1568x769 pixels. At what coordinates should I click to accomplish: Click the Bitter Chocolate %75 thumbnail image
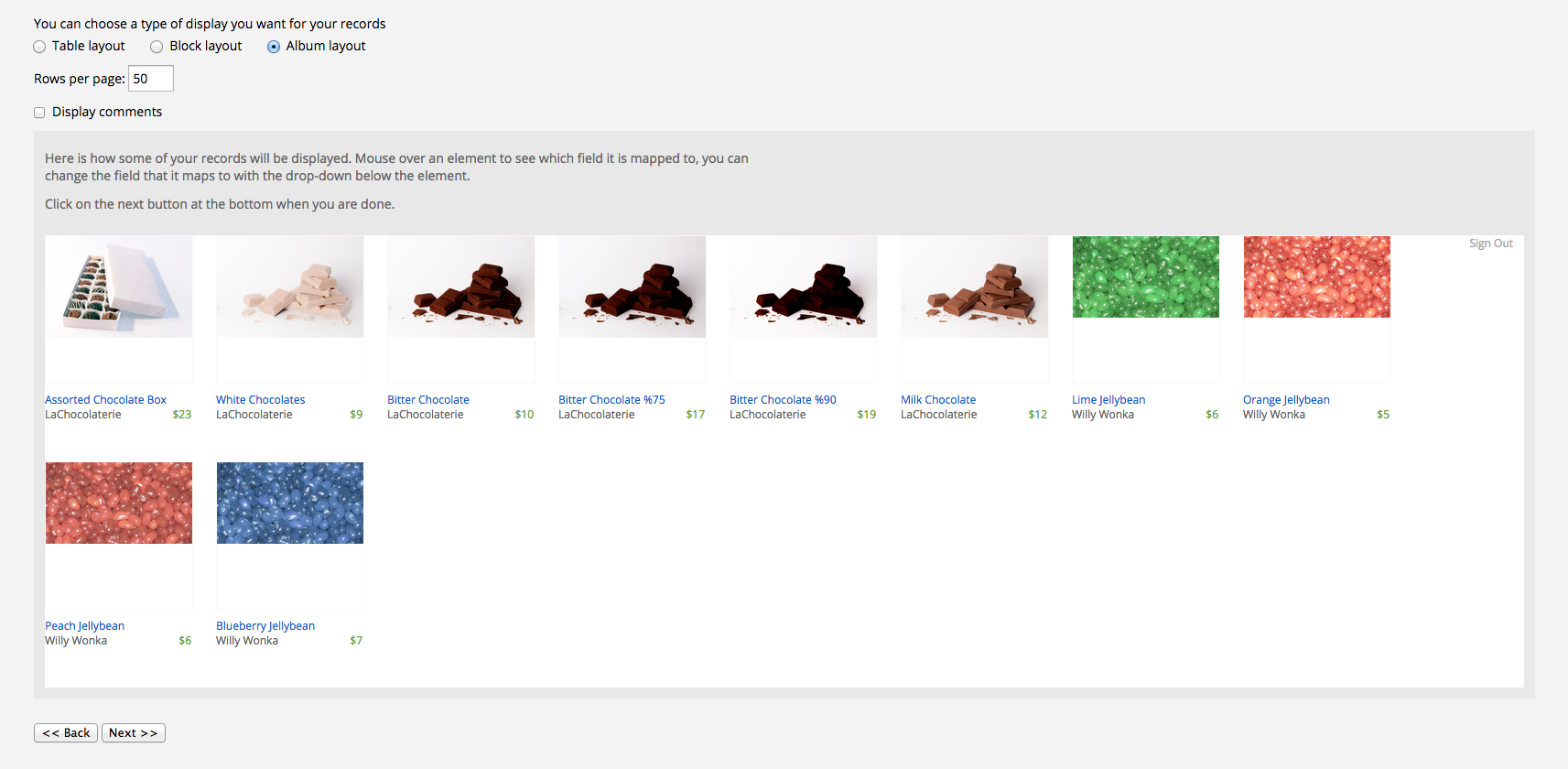point(633,287)
